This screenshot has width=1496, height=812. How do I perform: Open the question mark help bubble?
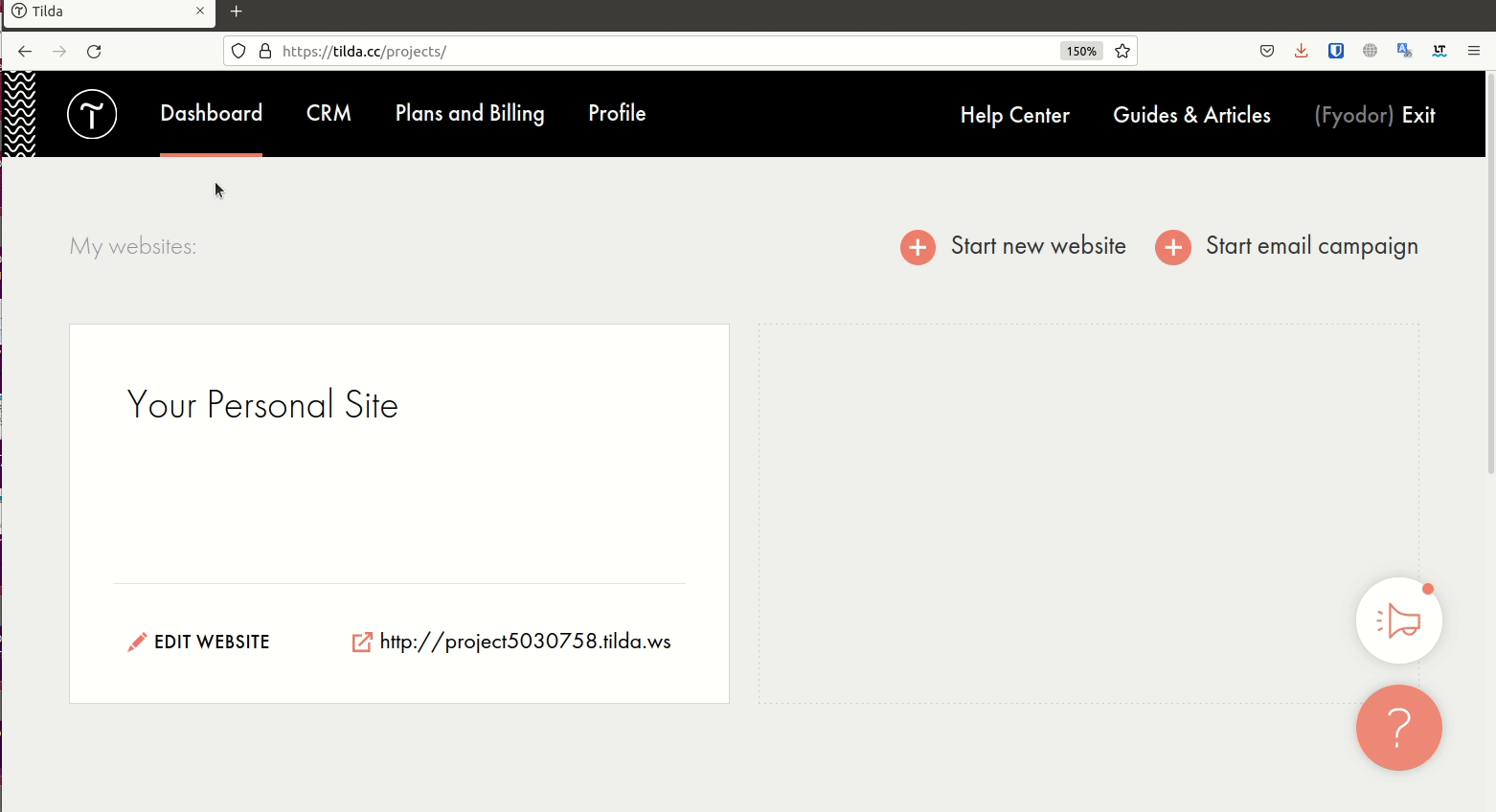click(1398, 728)
